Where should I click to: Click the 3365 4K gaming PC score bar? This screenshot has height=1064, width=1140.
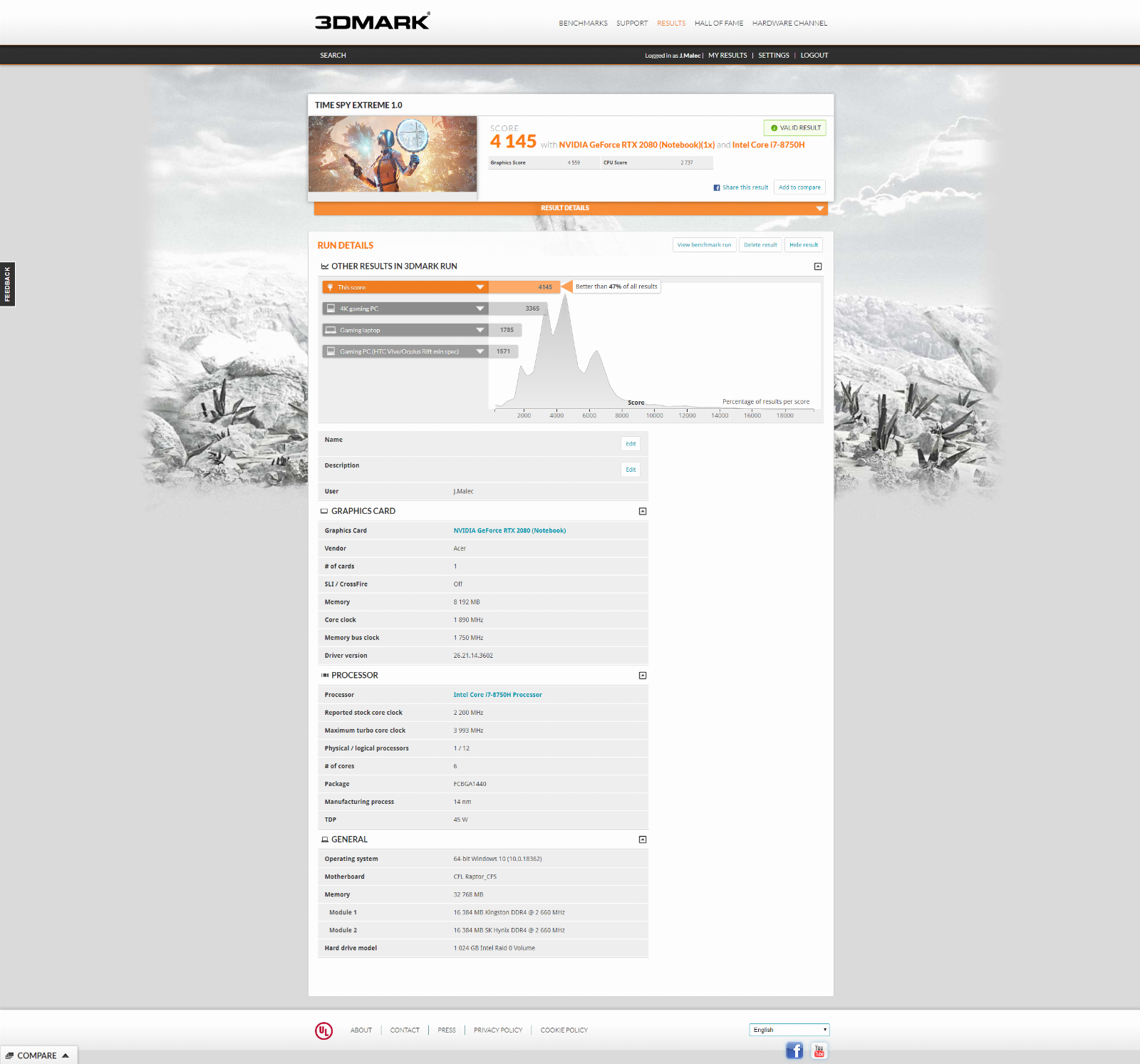[518, 309]
